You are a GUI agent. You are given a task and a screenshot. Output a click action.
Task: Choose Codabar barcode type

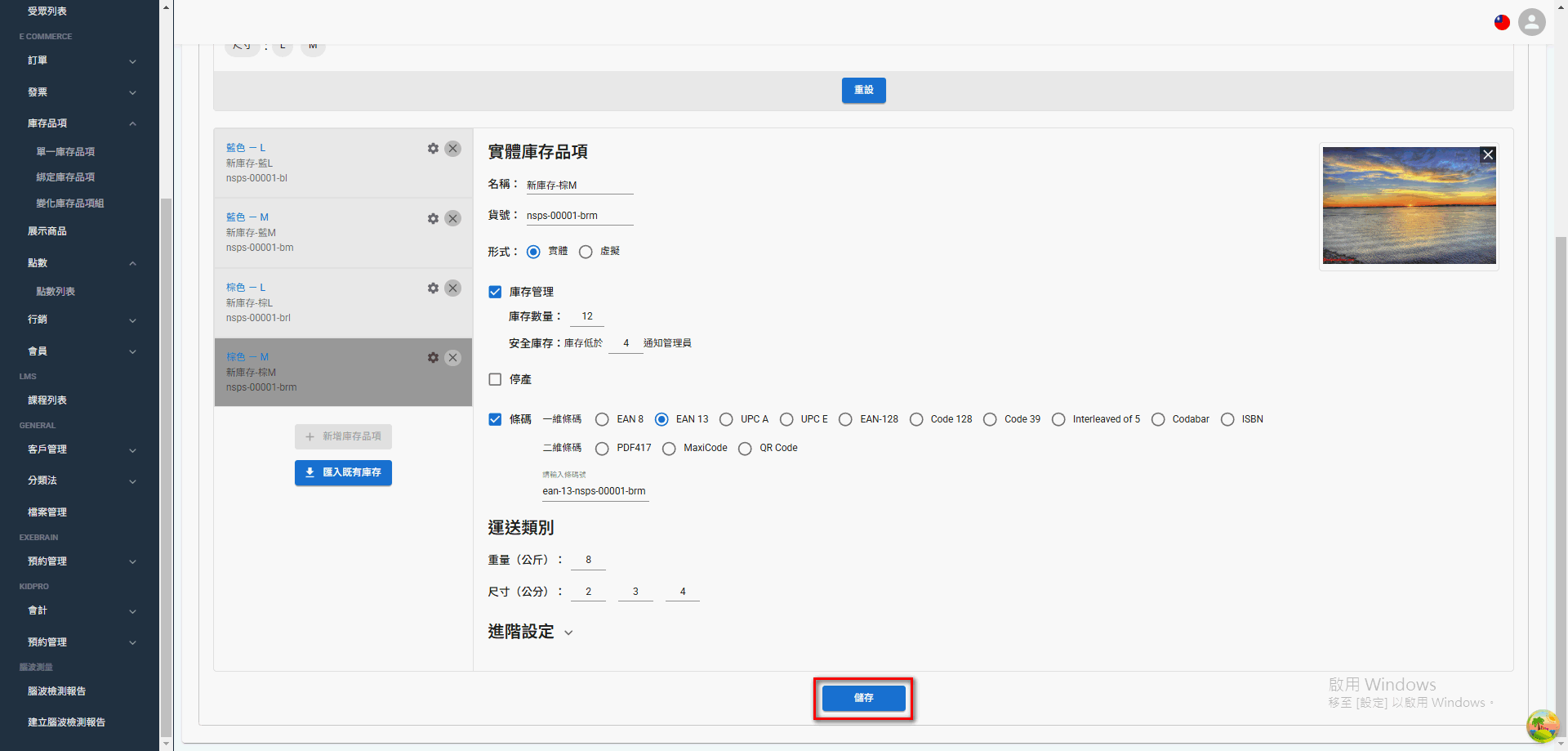tap(1158, 419)
